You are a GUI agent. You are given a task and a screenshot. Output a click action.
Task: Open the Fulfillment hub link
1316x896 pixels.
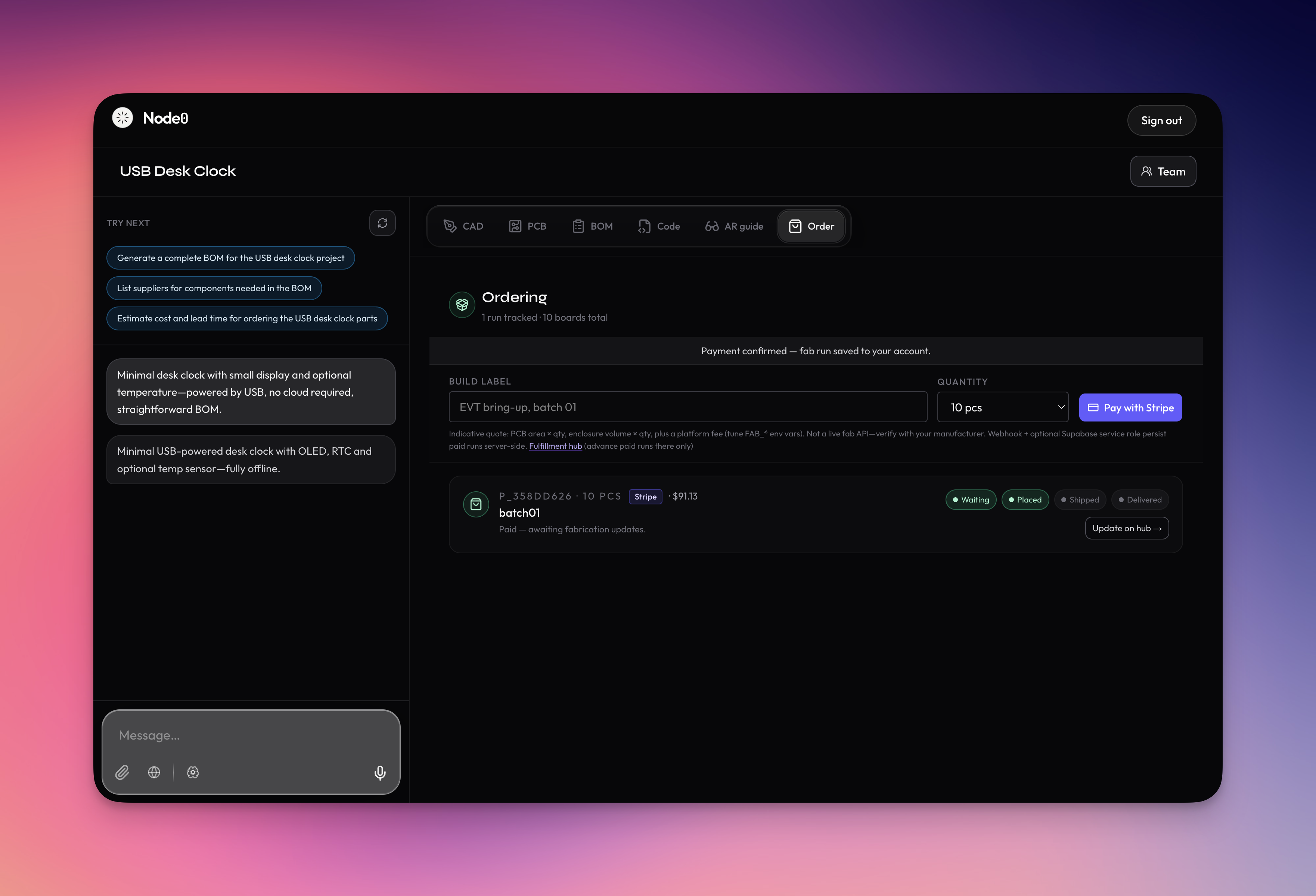[555, 446]
